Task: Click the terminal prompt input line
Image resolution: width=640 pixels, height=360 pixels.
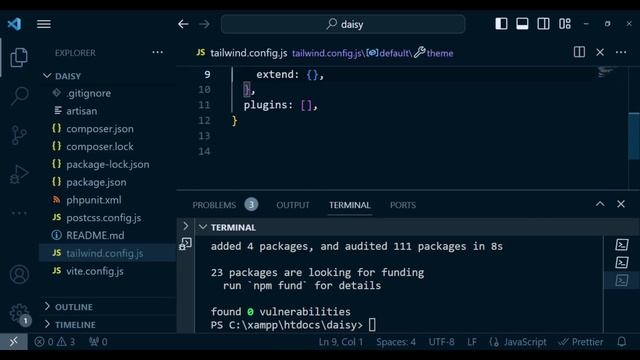Action: (293, 325)
